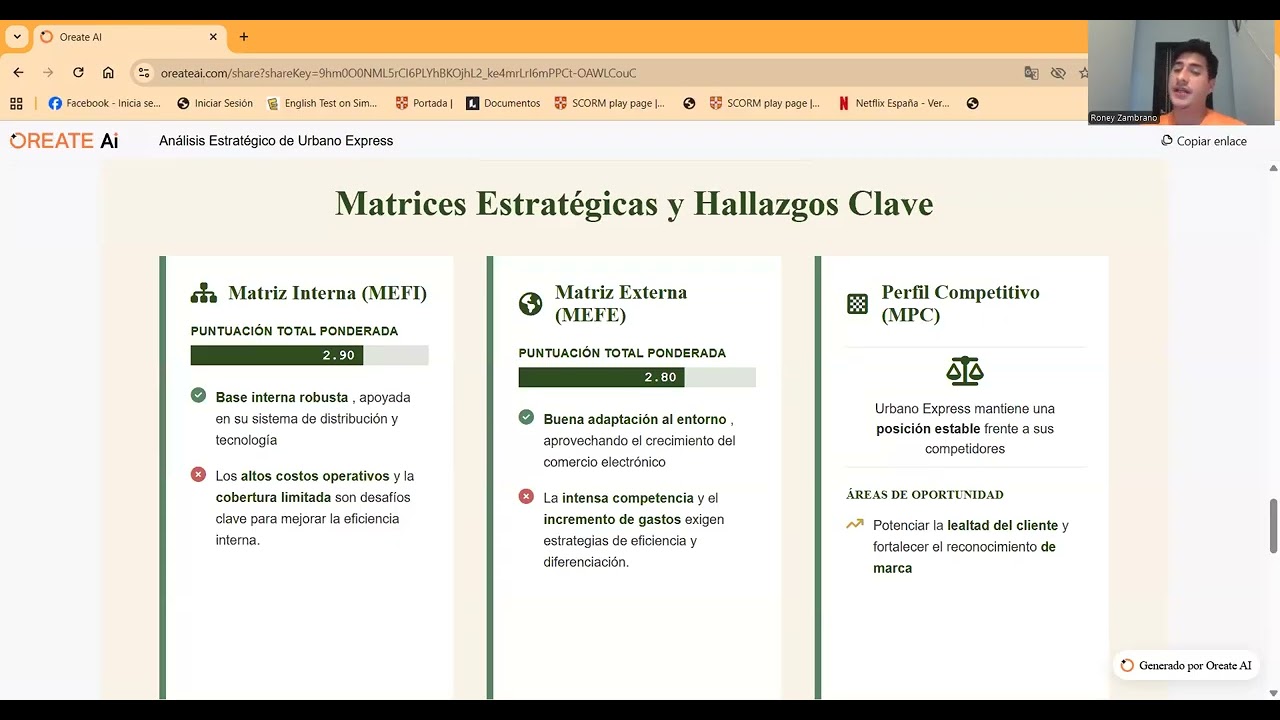Screen dimensions: 1280x720
Task: Close the Oreate AI tab
Action: point(213,37)
